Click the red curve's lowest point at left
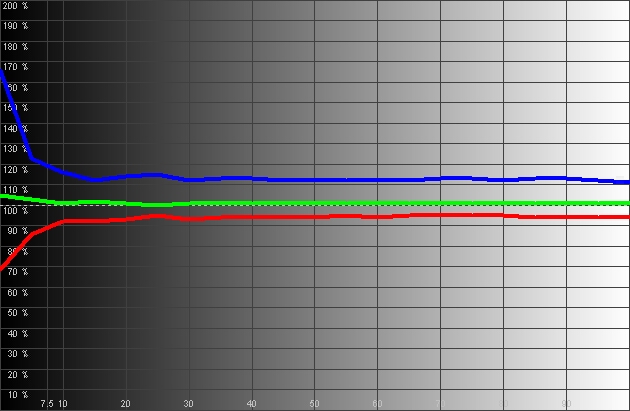The width and height of the screenshot is (630, 411). (2, 268)
